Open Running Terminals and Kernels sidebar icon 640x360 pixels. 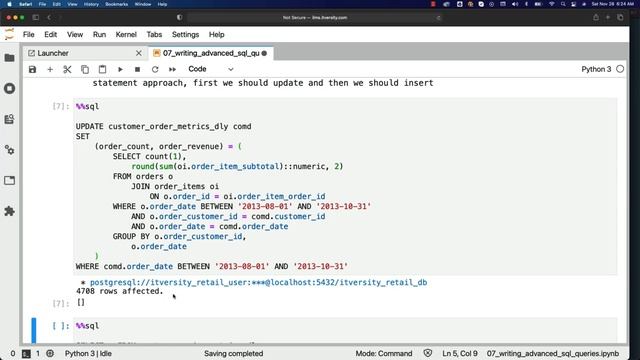(x=9, y=89)
